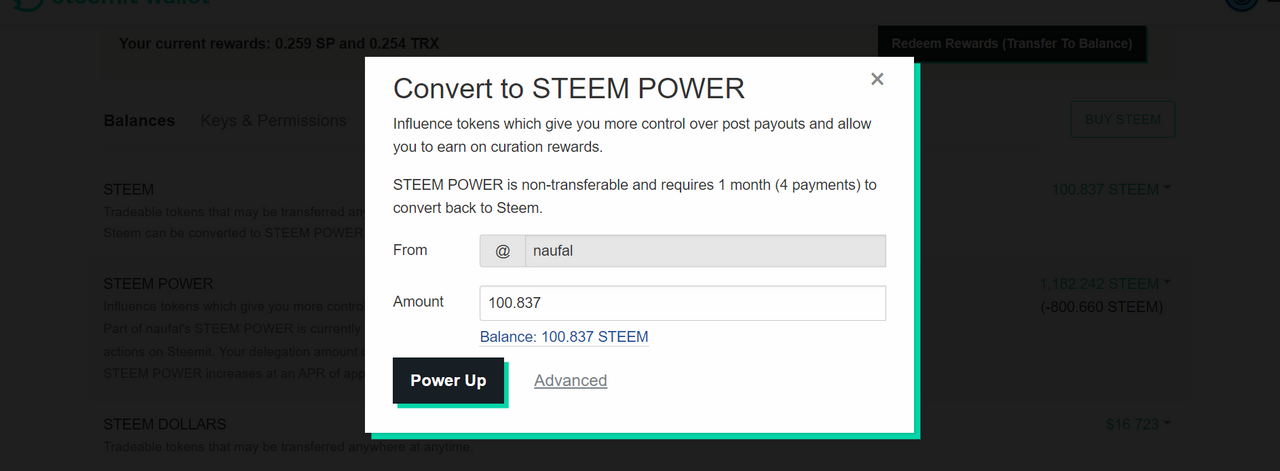Expand the 100.837 STEEM balance dropdown
This screenshot has height=471, width=1280.
(x=1111, y=189)
